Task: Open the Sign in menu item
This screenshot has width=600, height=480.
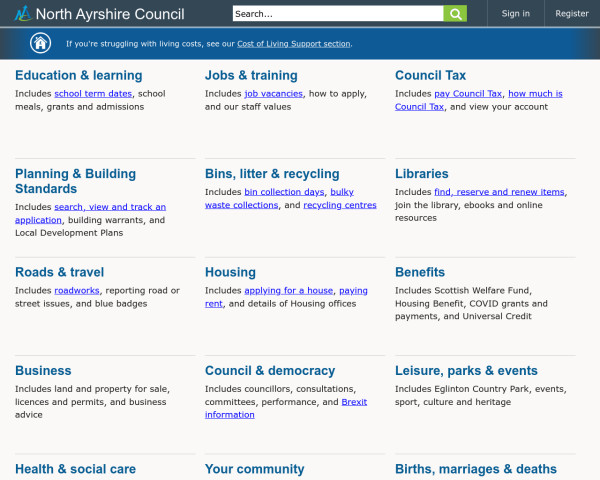Action: click(x=515, y=14)
